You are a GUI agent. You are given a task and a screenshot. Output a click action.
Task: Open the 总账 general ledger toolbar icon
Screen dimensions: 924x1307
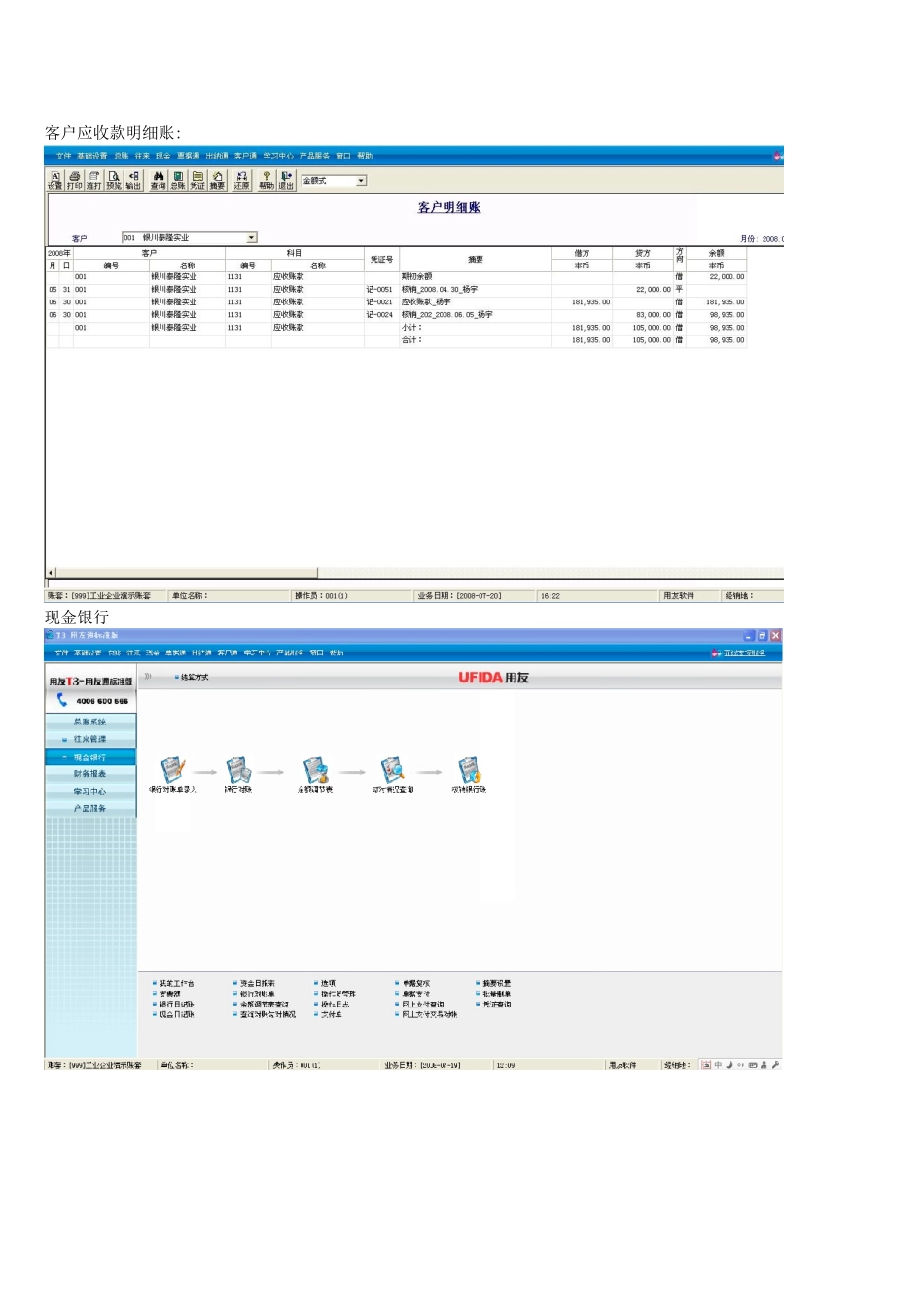pyautogui.click(x=178, y=180)
